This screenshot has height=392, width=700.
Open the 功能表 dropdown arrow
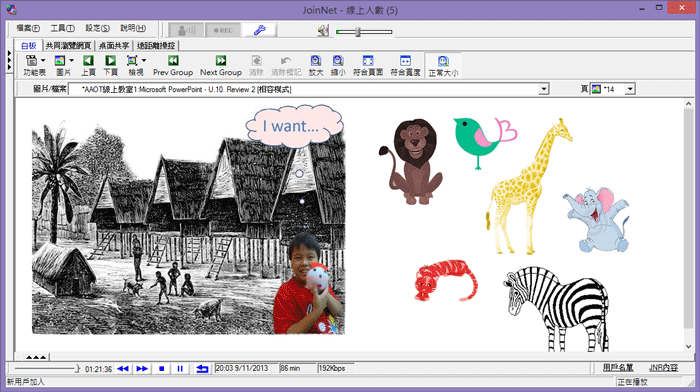(43, 60)
